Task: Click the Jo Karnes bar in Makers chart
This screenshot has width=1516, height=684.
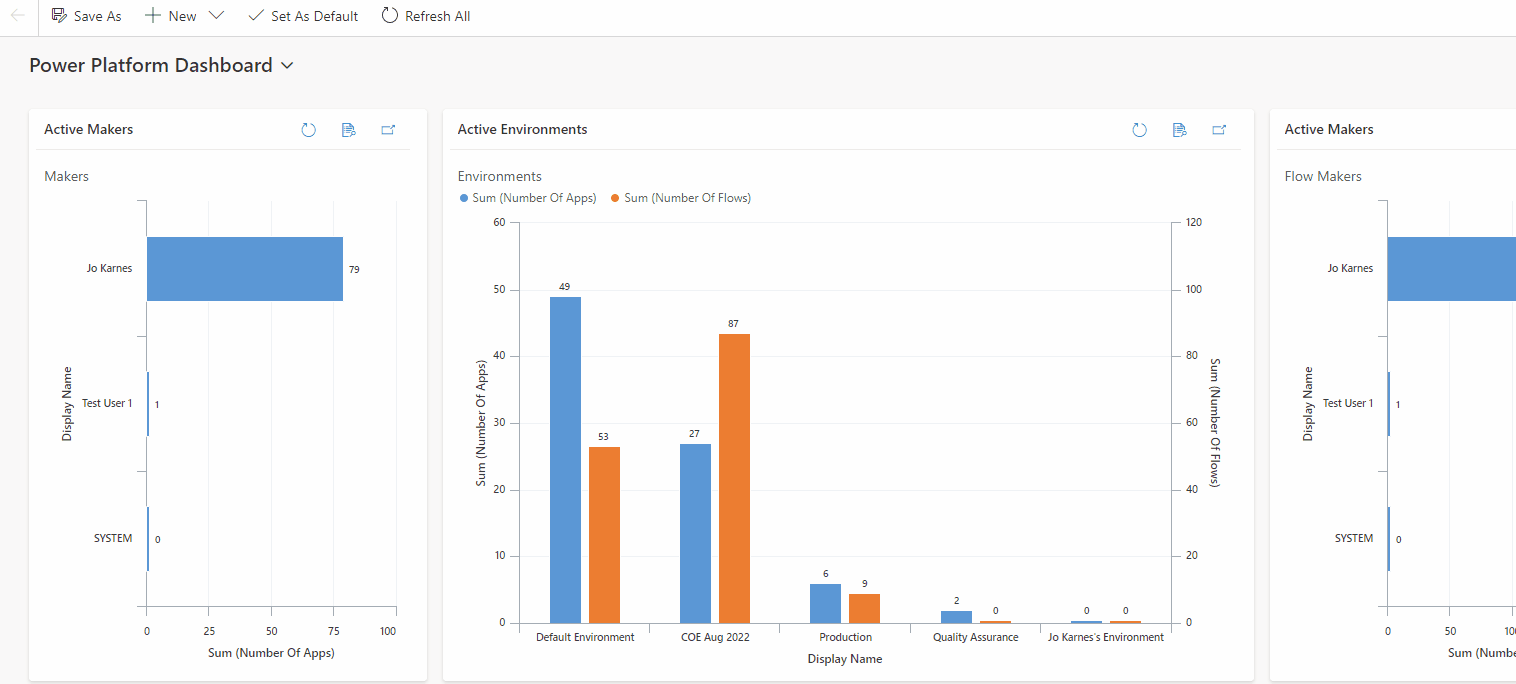Action: (244, 269)
